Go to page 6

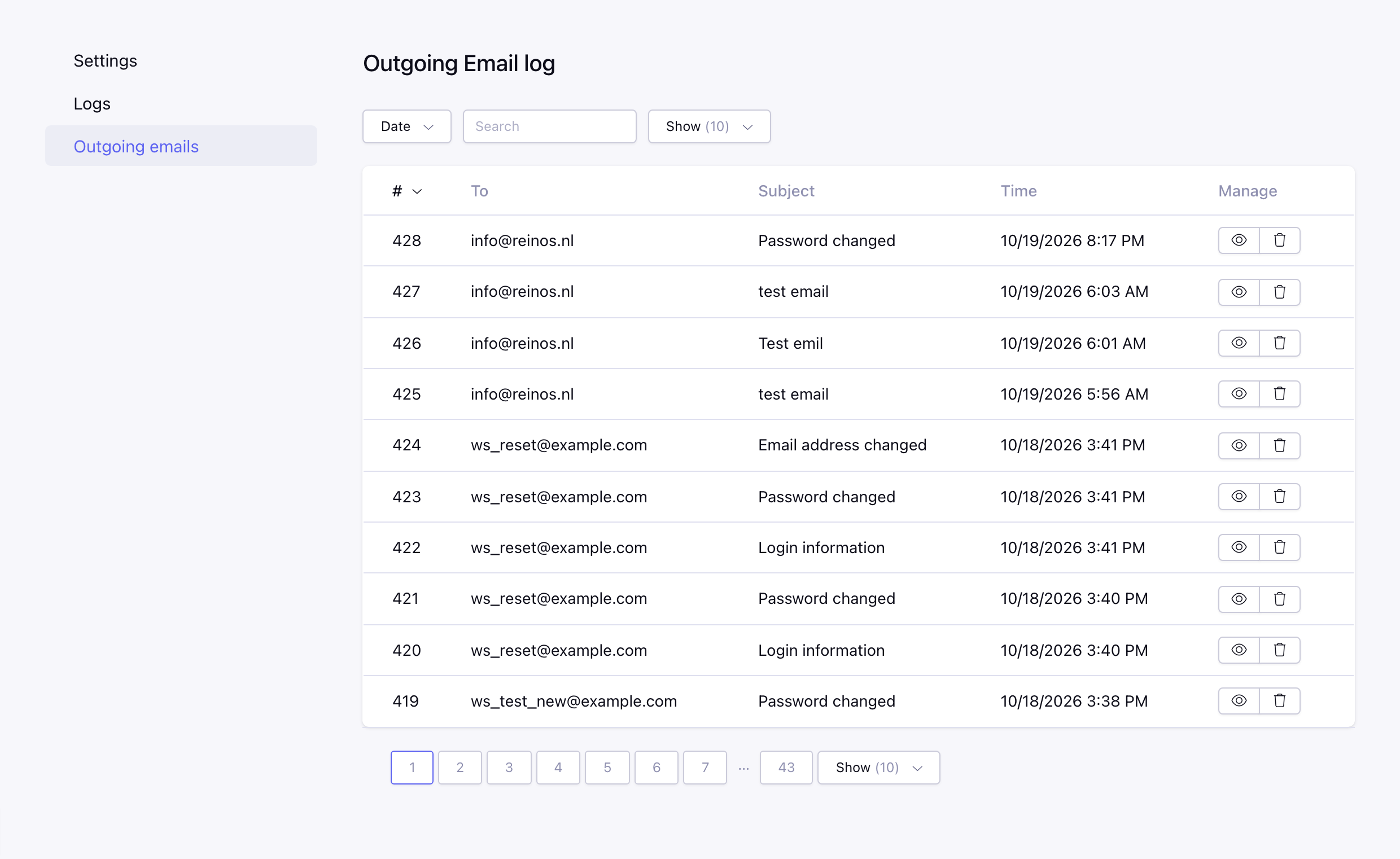point(656,768)
